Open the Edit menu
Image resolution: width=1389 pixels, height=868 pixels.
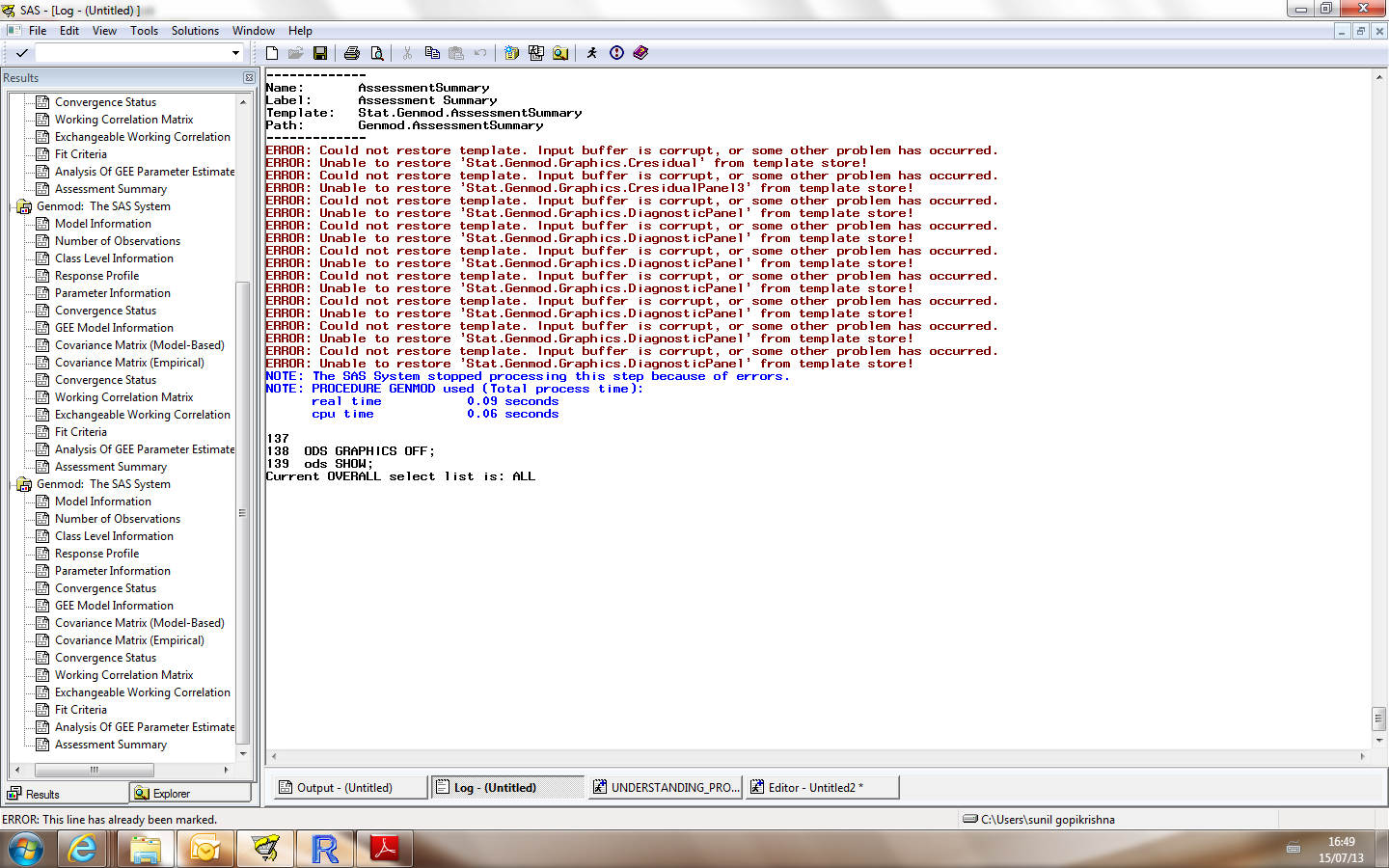tap(69, 31)
